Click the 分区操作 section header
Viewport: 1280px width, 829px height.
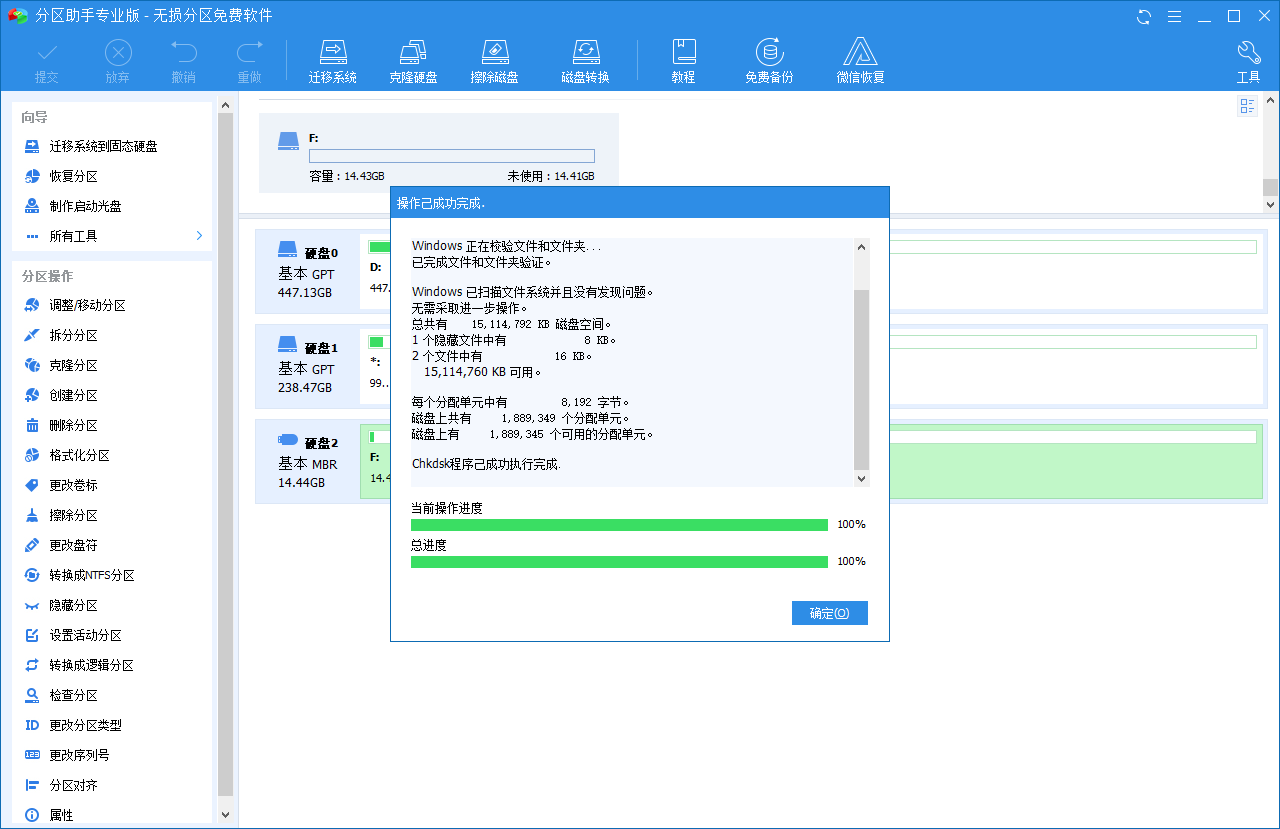[47, 276]
